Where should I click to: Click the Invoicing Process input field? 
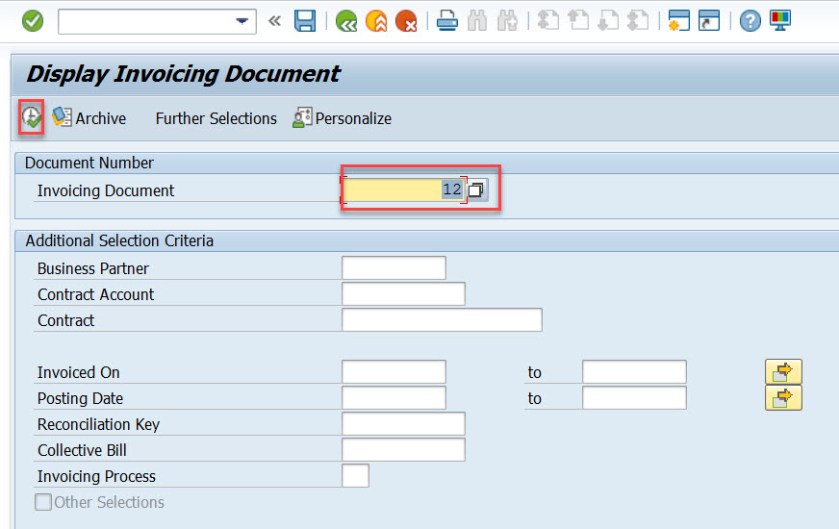(x=355, y=476)
